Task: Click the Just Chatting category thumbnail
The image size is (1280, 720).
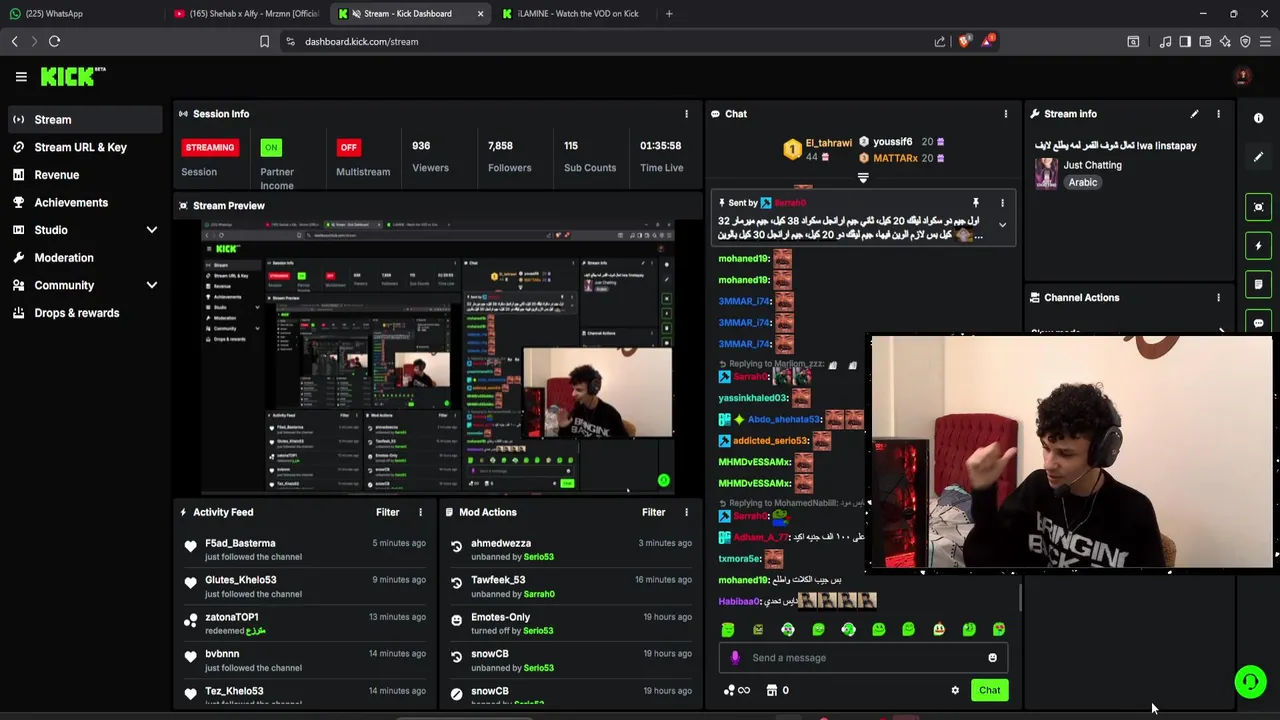Action: 1046,173
